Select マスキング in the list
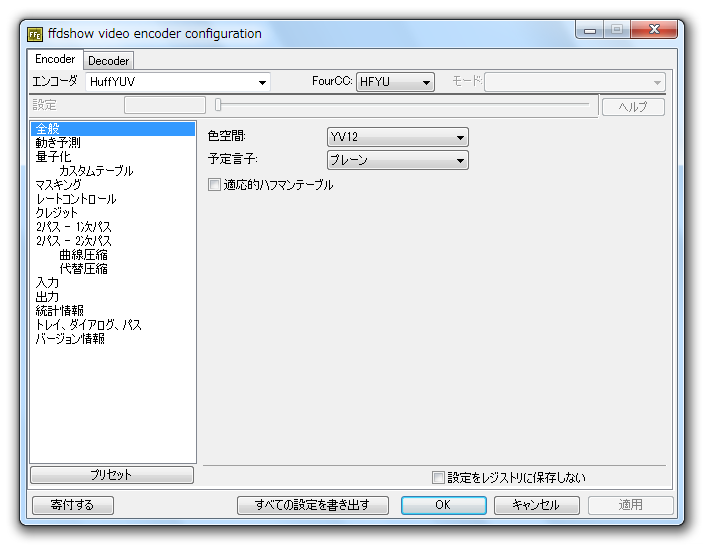This screenshot has width=708, height=548. (x=58, y=185)
